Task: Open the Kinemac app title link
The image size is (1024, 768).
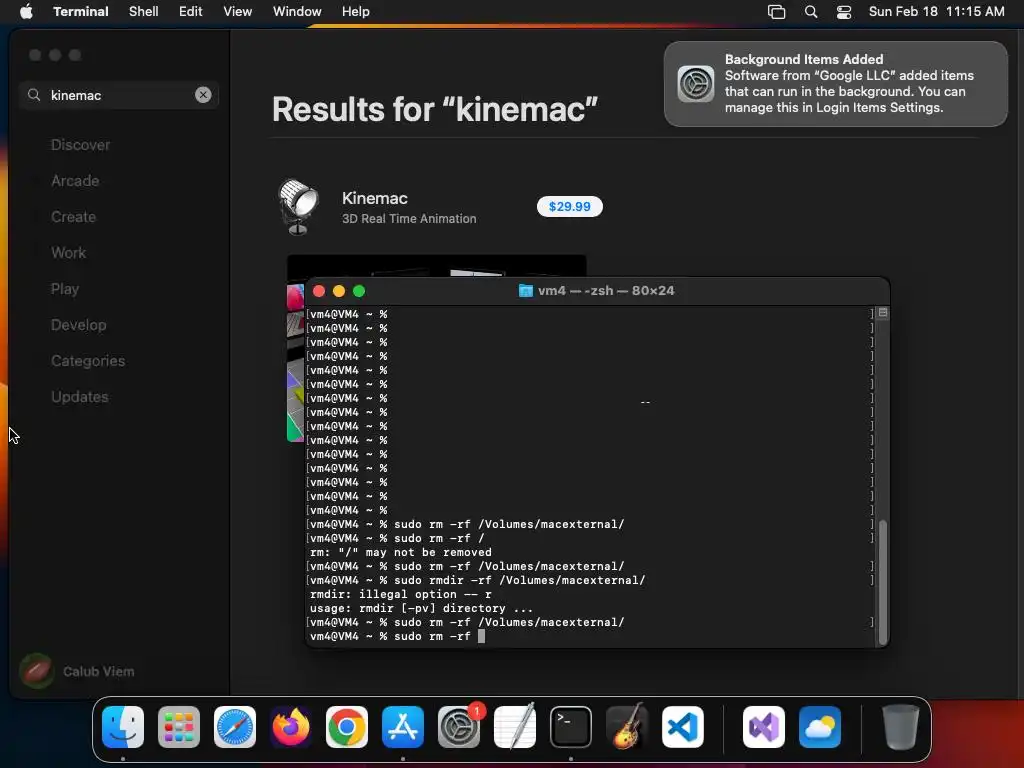Action: point(374,198)
